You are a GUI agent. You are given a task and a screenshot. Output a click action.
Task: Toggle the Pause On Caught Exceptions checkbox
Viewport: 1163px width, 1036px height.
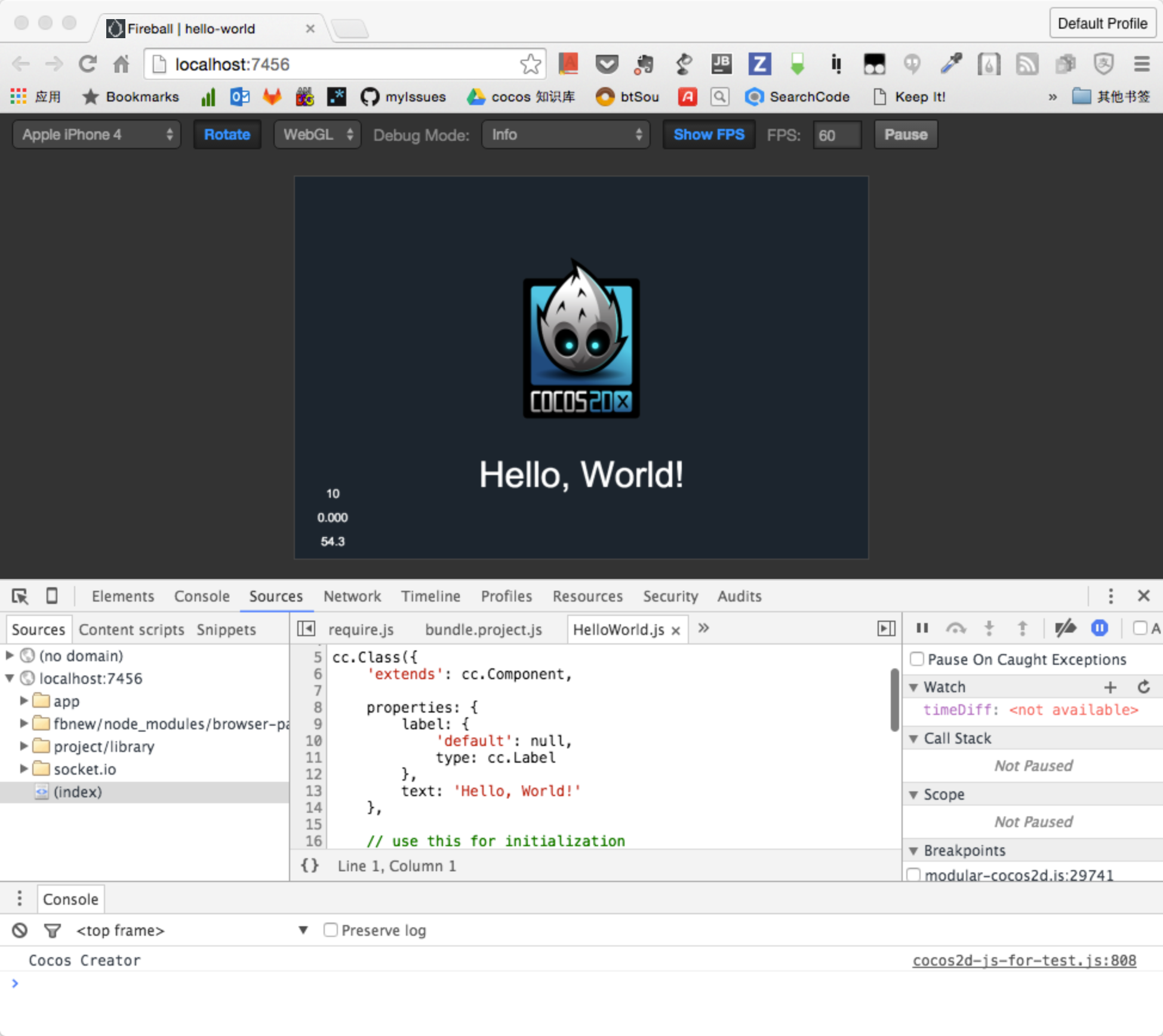(916, 659)
